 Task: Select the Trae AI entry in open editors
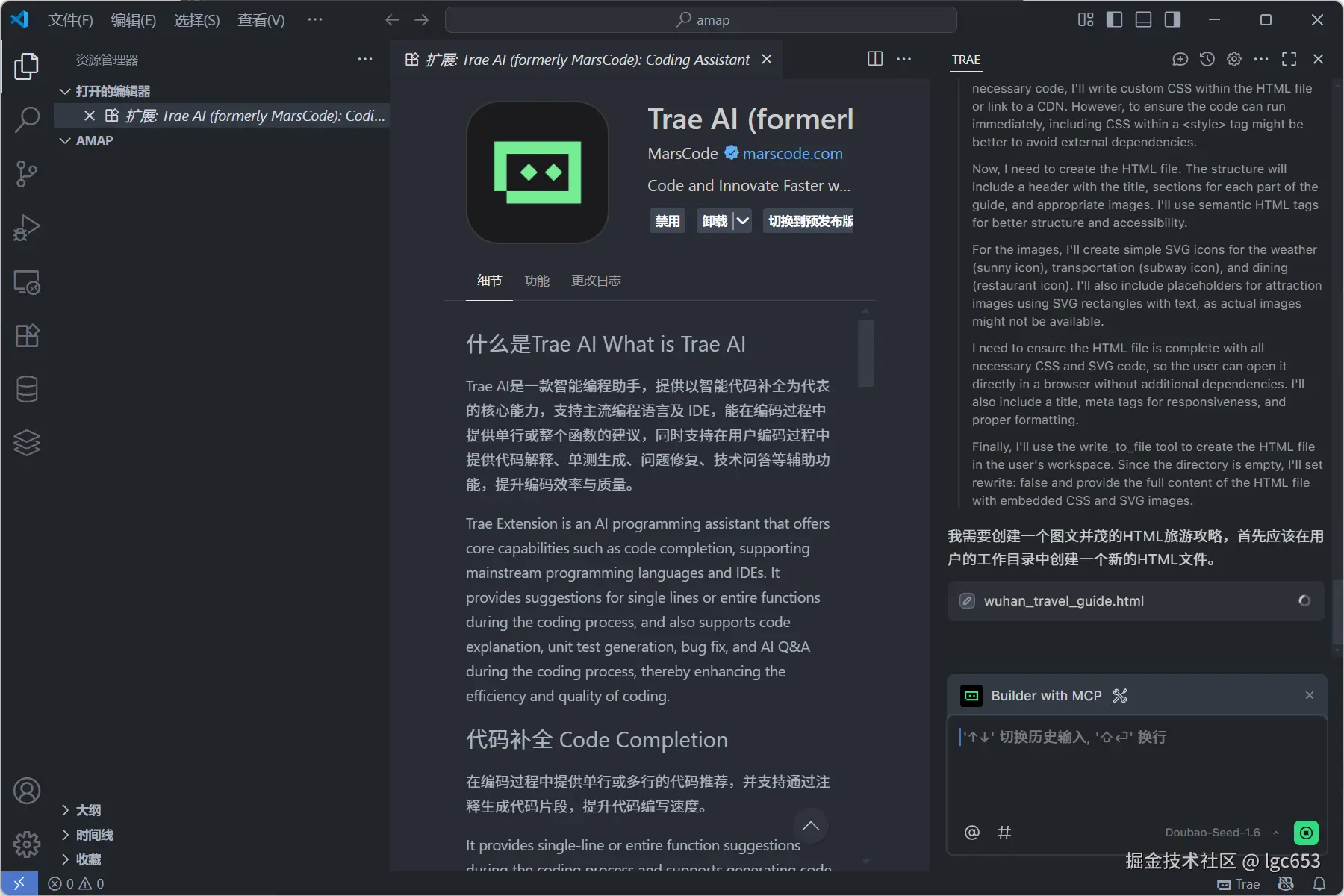coord(223,116)
